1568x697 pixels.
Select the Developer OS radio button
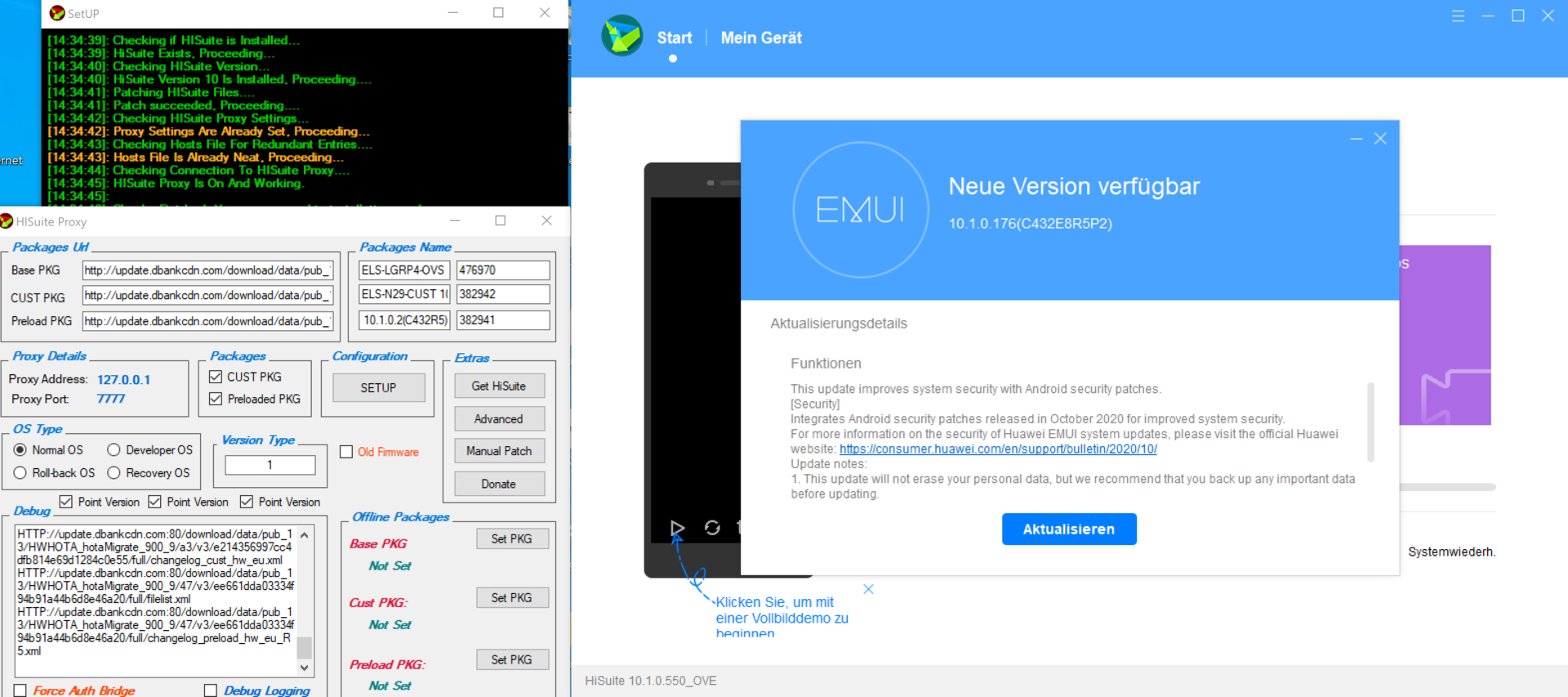tap(114, 450)
